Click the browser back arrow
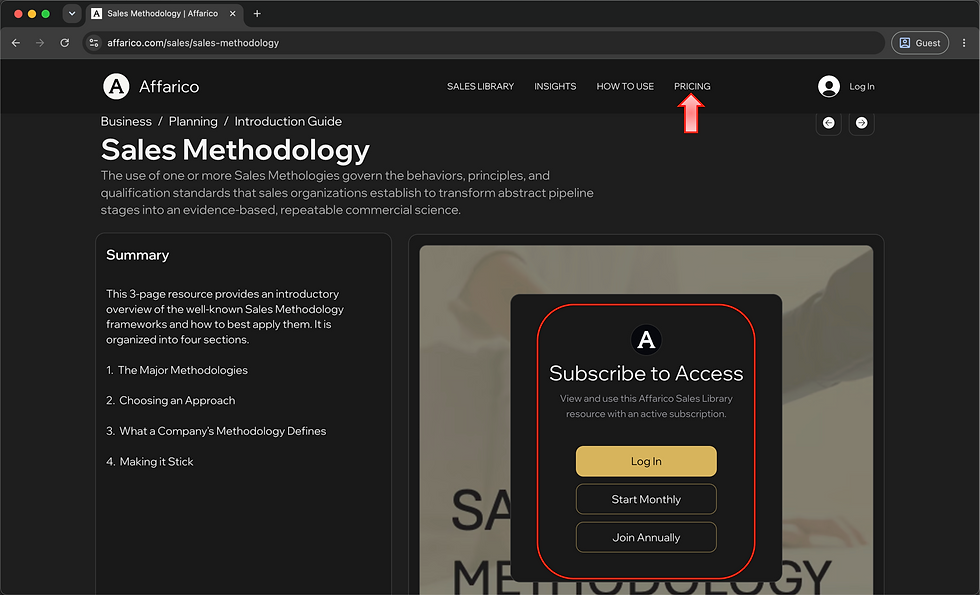This screenshot has width=980, height=595. (16, 42)
